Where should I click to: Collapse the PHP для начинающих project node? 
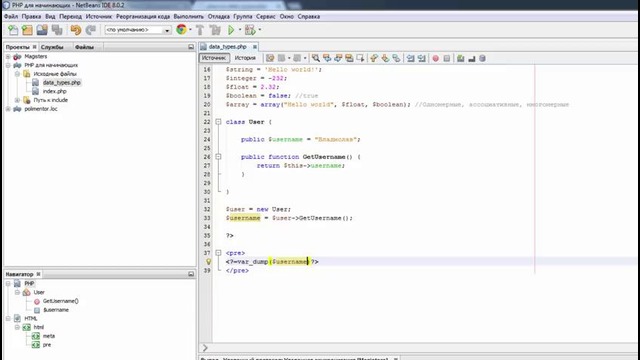[8, 65]
